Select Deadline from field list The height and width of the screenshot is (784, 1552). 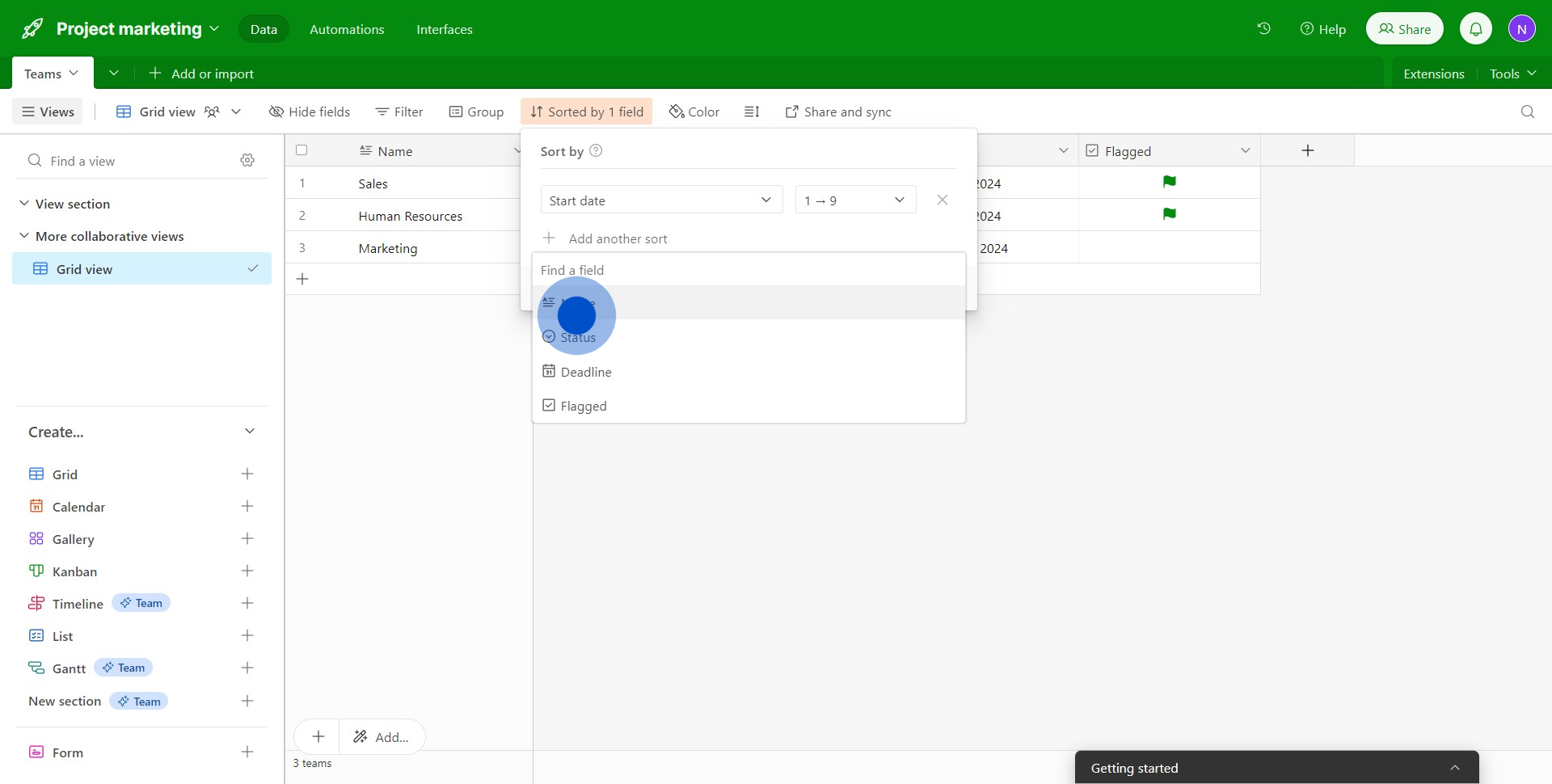click(586, 372)
